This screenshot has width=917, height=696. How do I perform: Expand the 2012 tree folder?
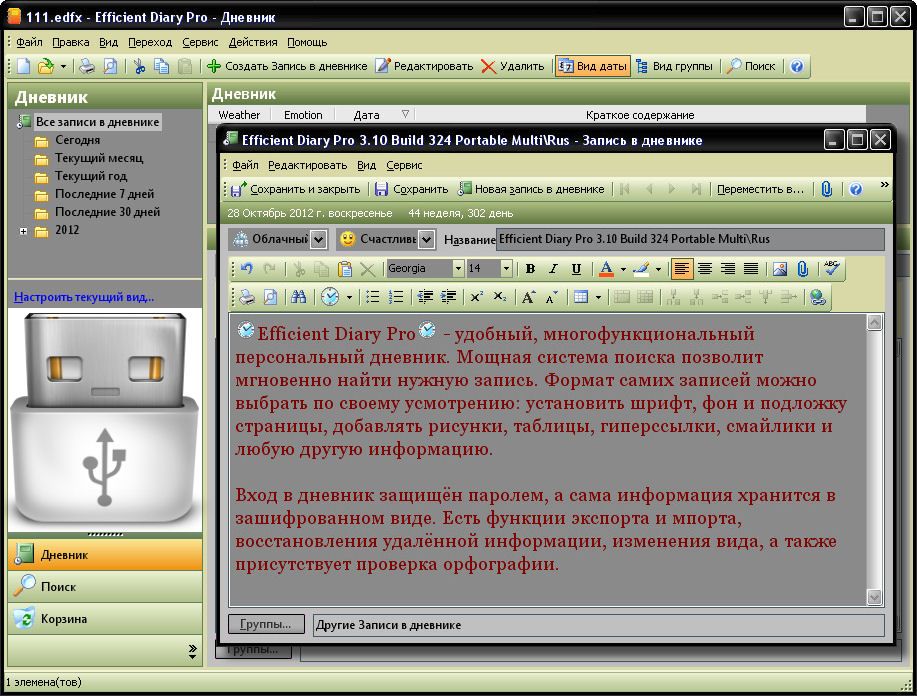(x=23, y=231)
